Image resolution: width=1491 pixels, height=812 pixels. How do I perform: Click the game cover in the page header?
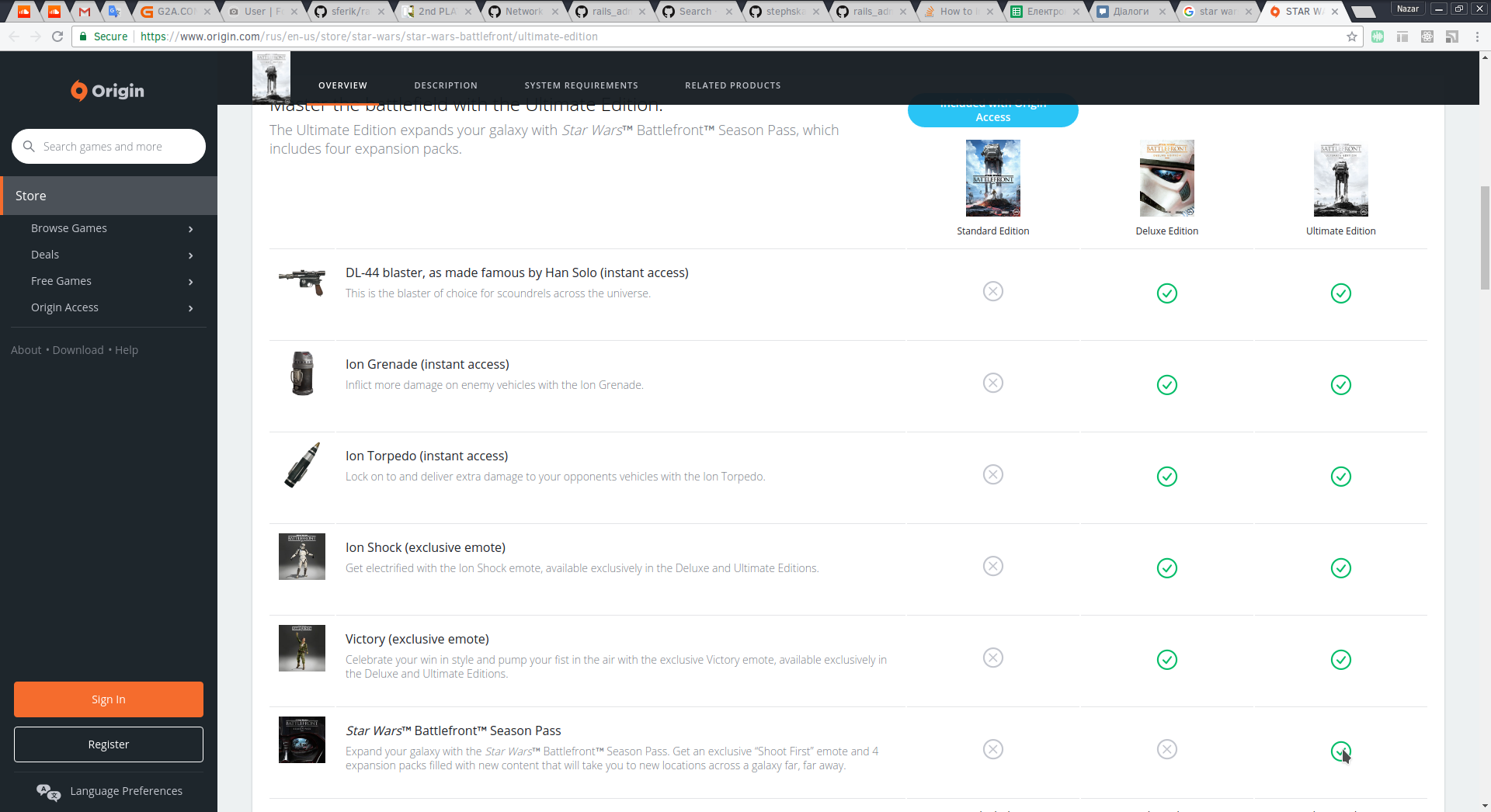tap(272, 77)
